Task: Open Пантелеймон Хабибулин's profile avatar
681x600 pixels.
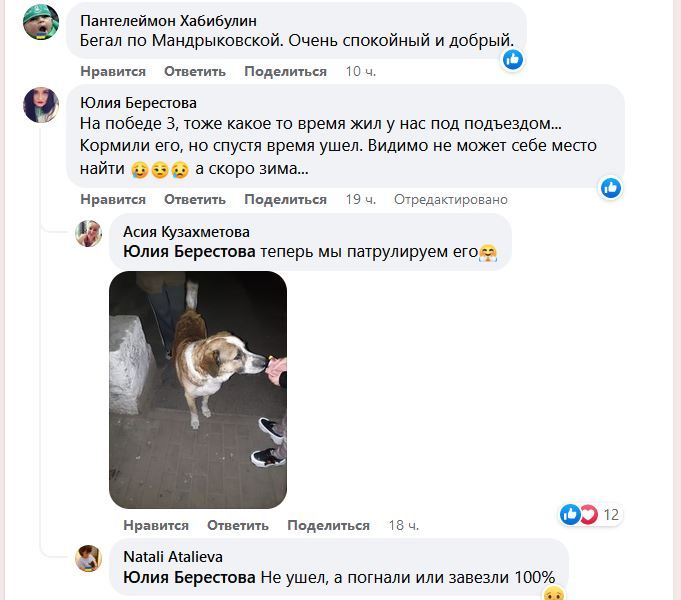Action: 40,22
